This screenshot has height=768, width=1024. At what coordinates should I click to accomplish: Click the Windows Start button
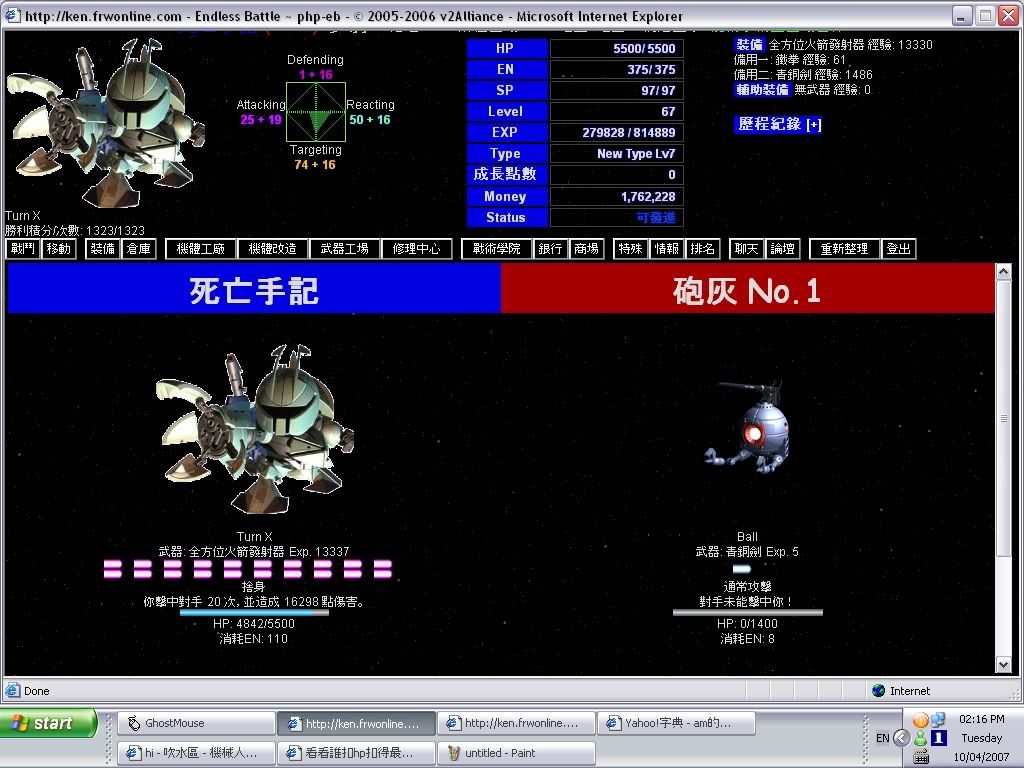[x=48, y=723]
